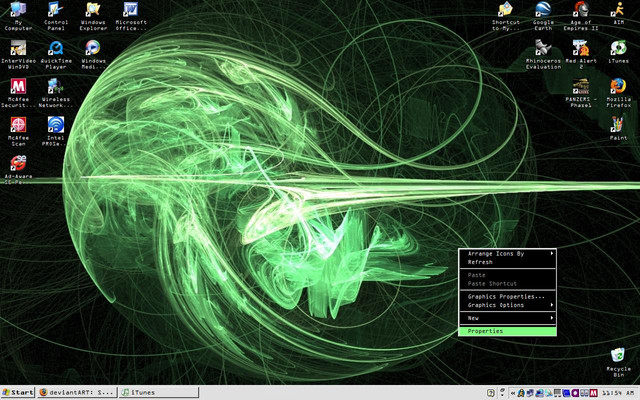Open the My Computer desktop icon
640x400 pixels.
click(19, 12)
